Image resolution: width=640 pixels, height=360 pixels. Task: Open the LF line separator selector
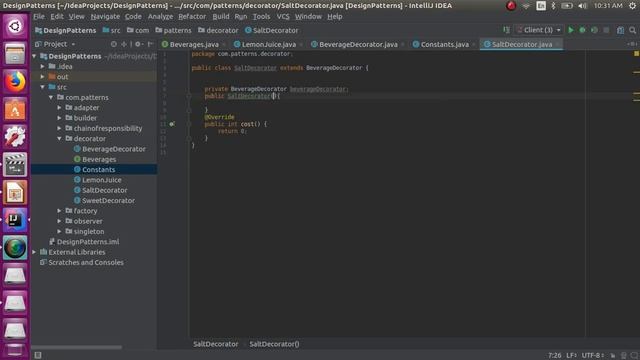tap(571, 356)
